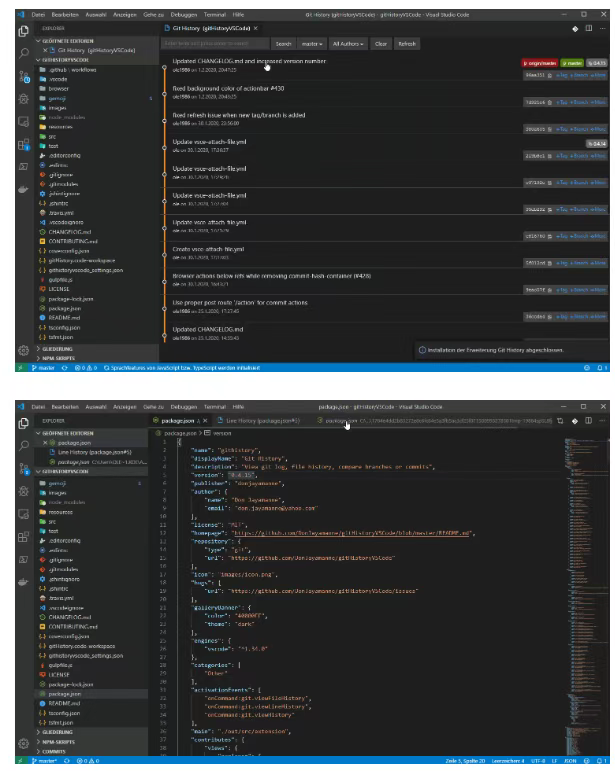The height and width of the screenshot is (771, 615).
Task: Select commit 'Create vsce-attach-file.yml'
Action: pos(208,249)
